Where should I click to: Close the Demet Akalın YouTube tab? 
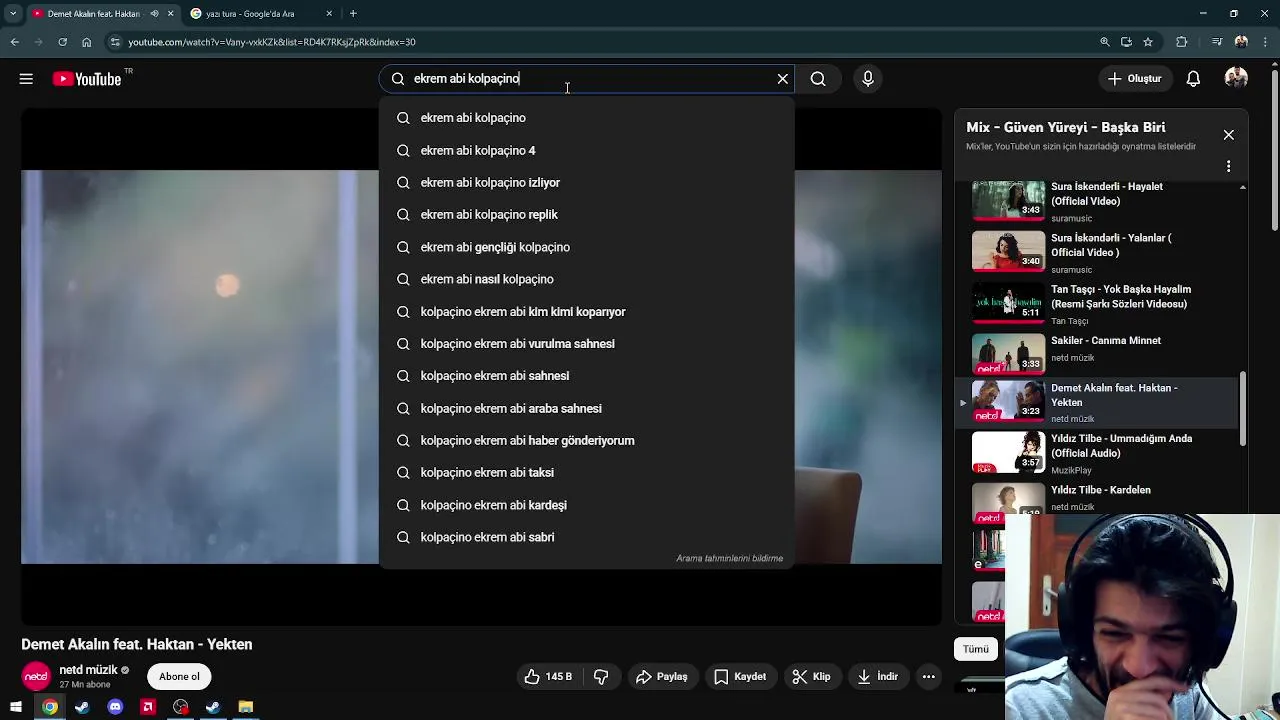point(170,14)
